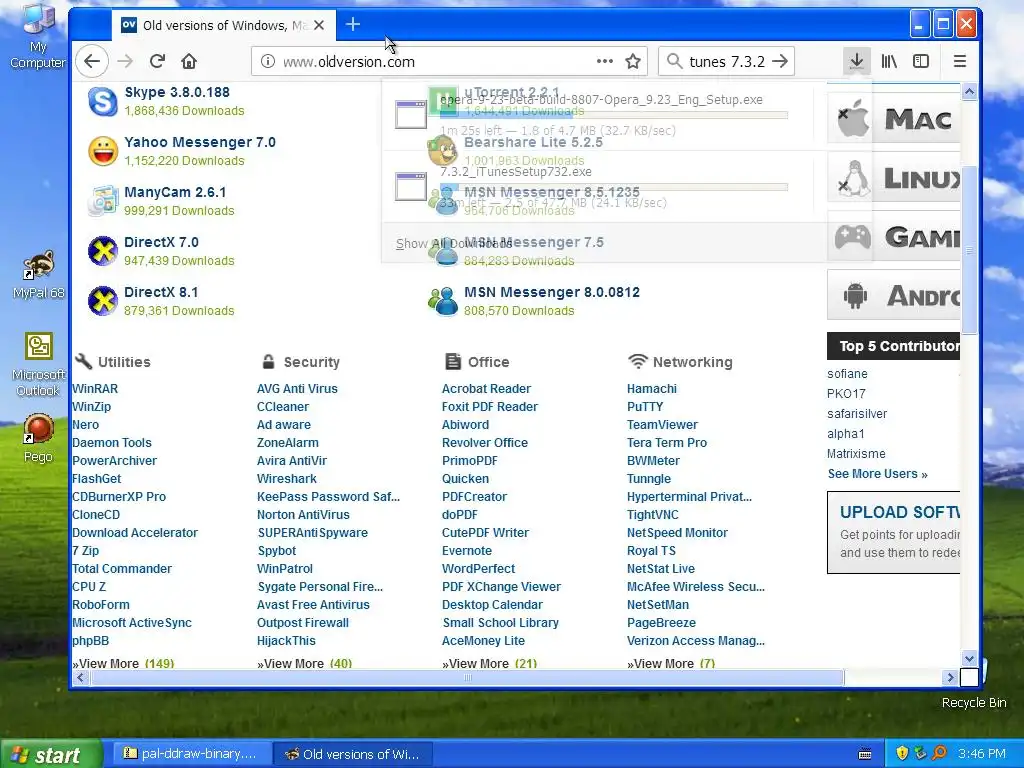1024x768 pixels.
Task: View site information icon in address bar
Action: point(267,61)
